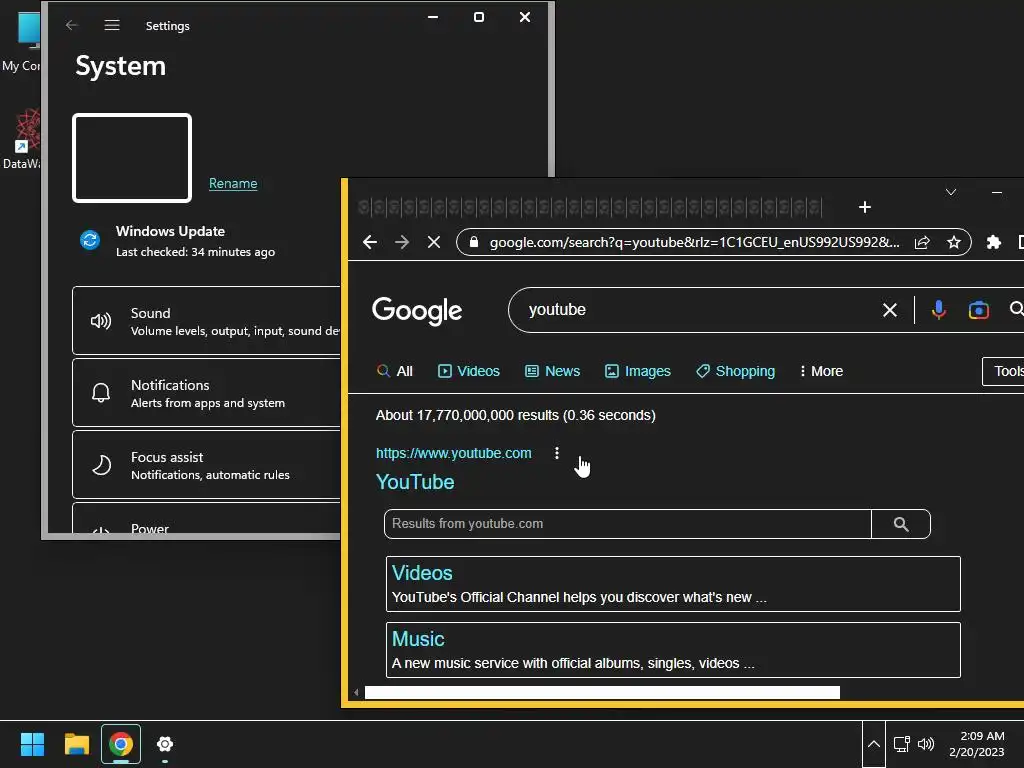Click the Results from youtube.com search field
This screenshot has height=768, width=1024.
628,524
